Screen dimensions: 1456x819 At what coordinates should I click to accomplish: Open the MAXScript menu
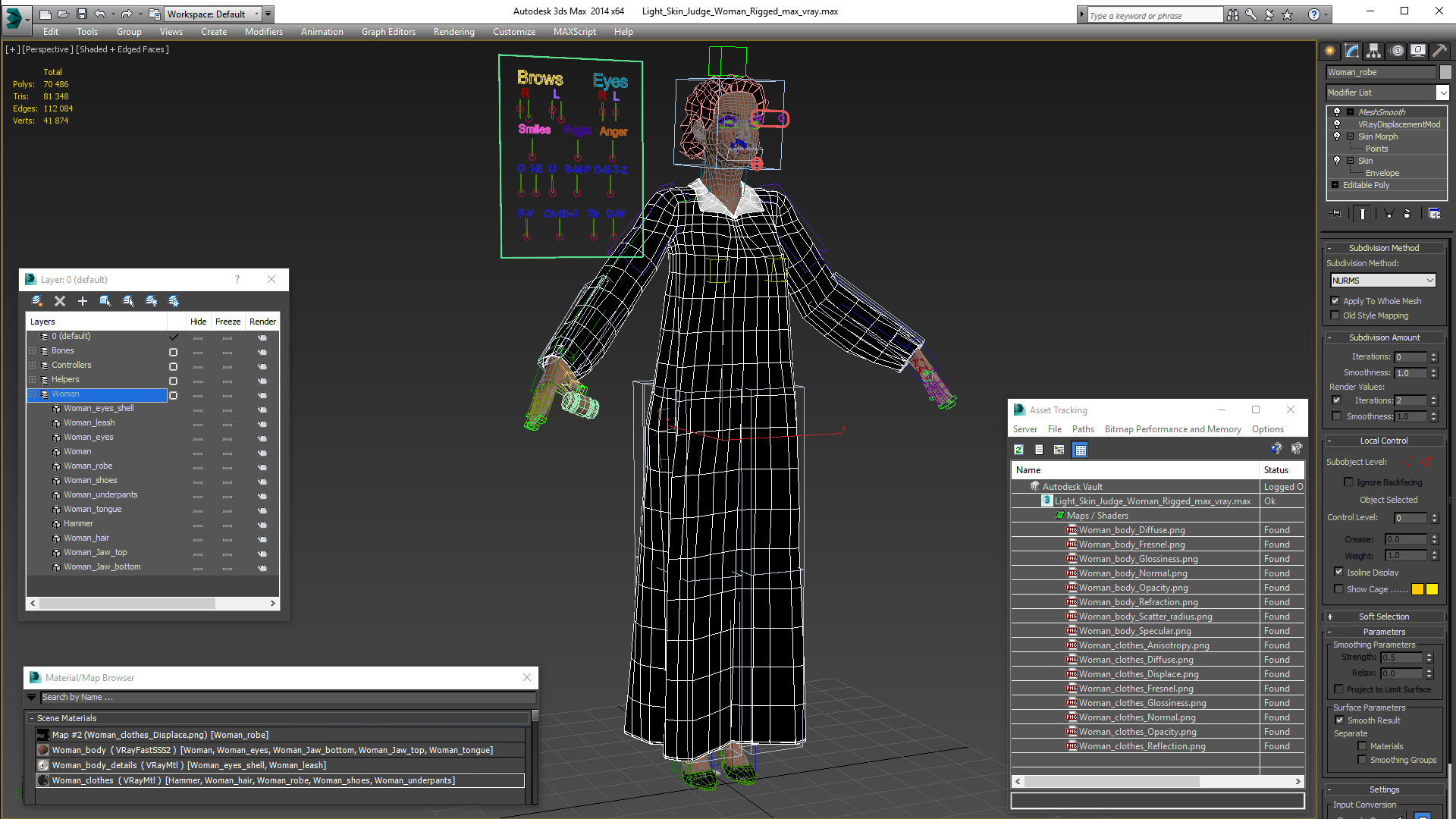click(574, 32)
